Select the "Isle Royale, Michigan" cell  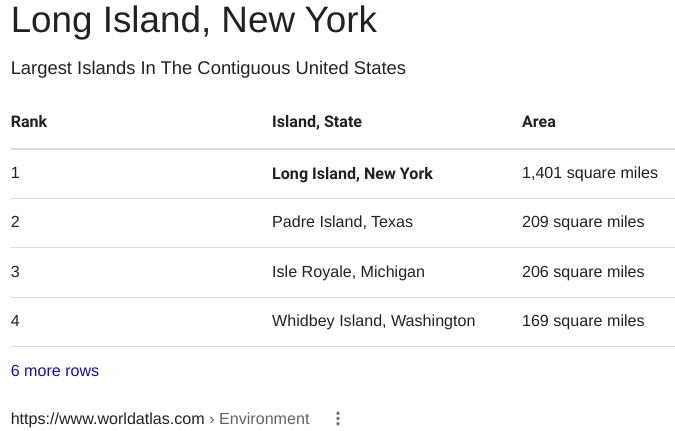coord(348,272)
